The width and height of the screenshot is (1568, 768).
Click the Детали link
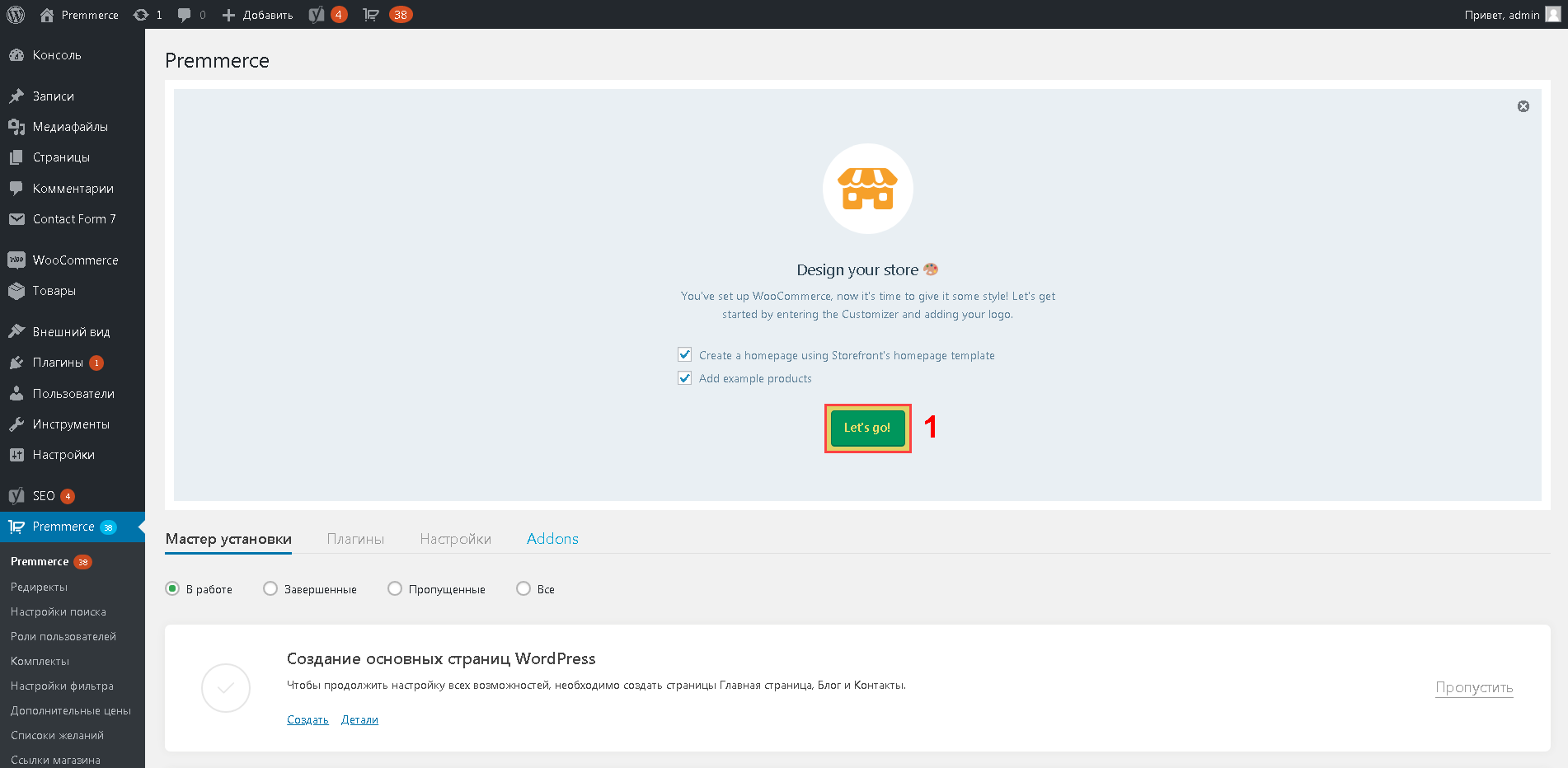pyautogui.click(x=359, y=719)
